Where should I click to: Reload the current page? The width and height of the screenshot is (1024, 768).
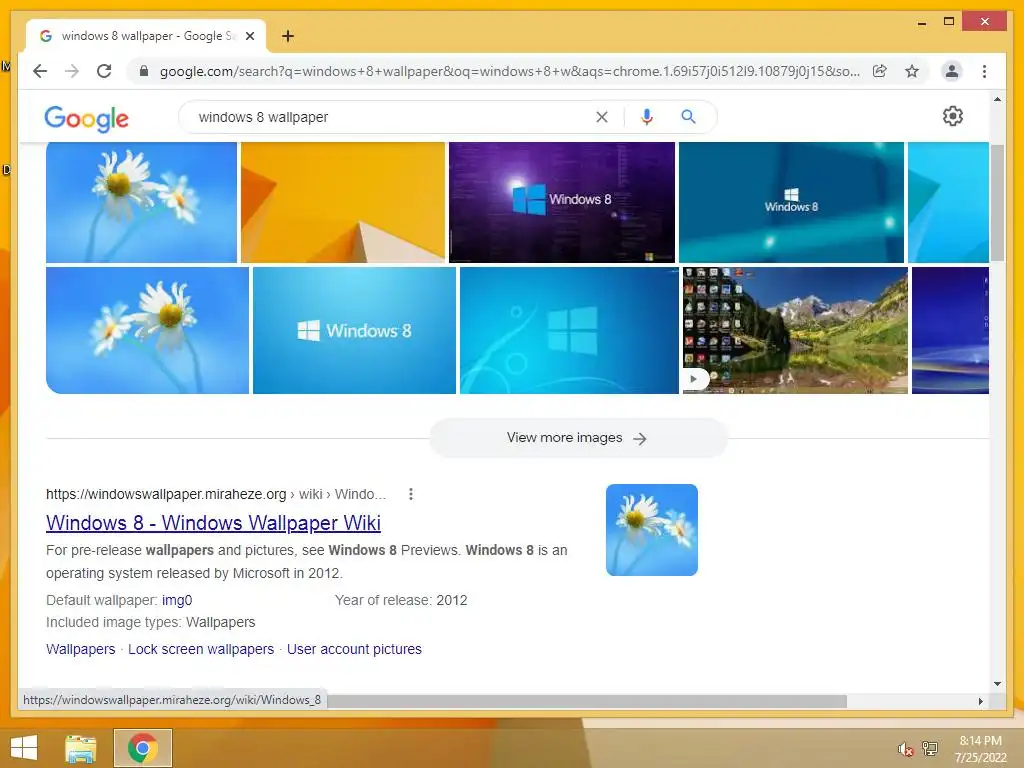[x=104, y=71]
